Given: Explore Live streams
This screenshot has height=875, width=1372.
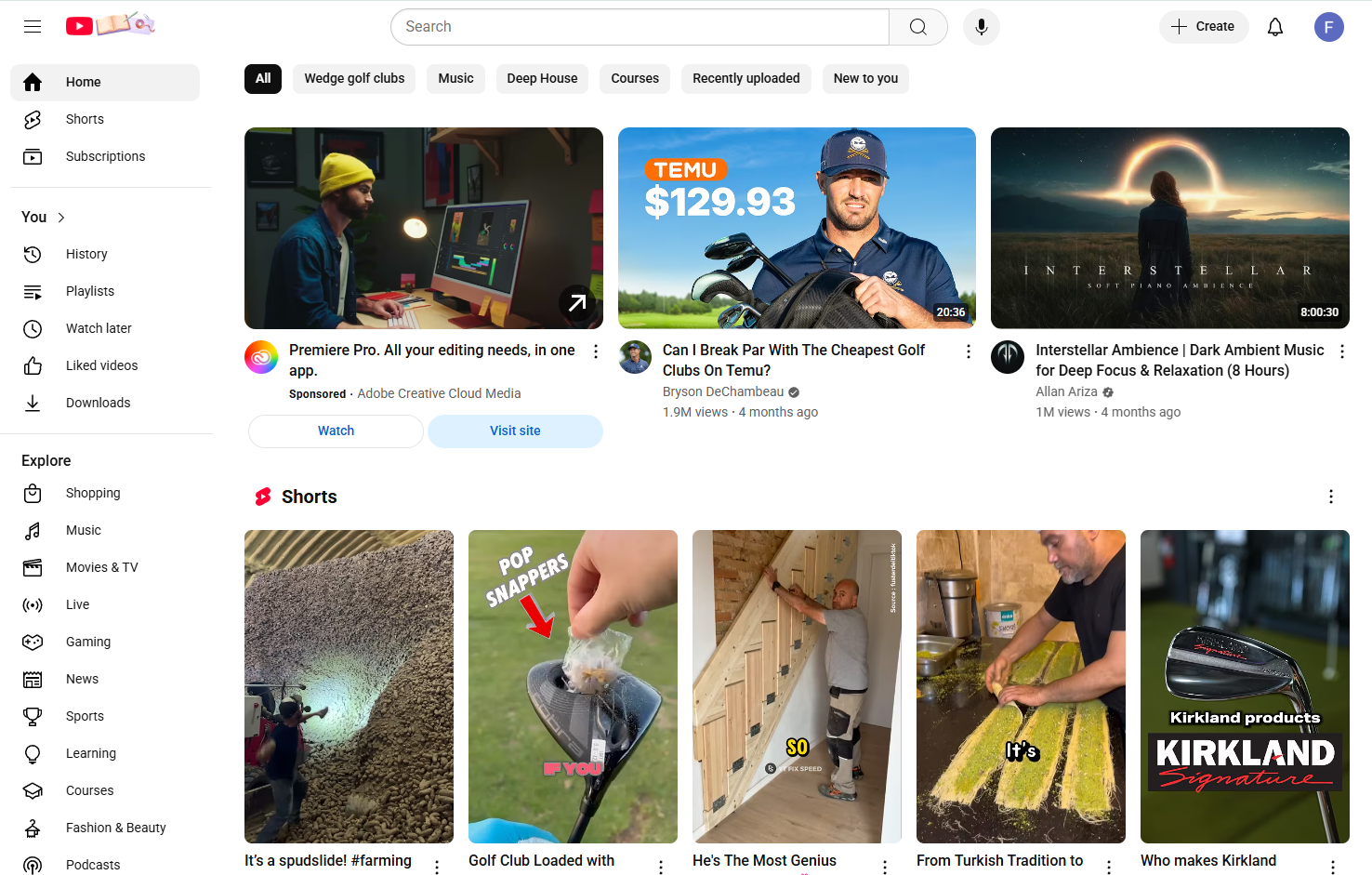Looking at the screenshot, I should coord(105,604).
